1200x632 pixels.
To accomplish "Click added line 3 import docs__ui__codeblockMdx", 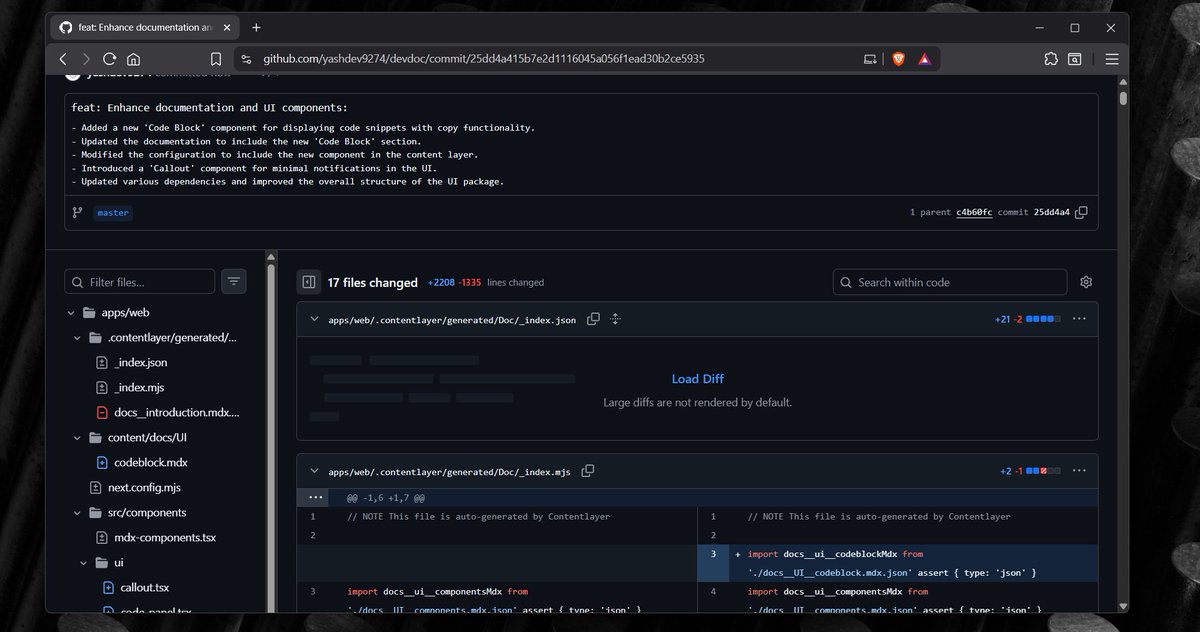I will [x=897, y=562].
